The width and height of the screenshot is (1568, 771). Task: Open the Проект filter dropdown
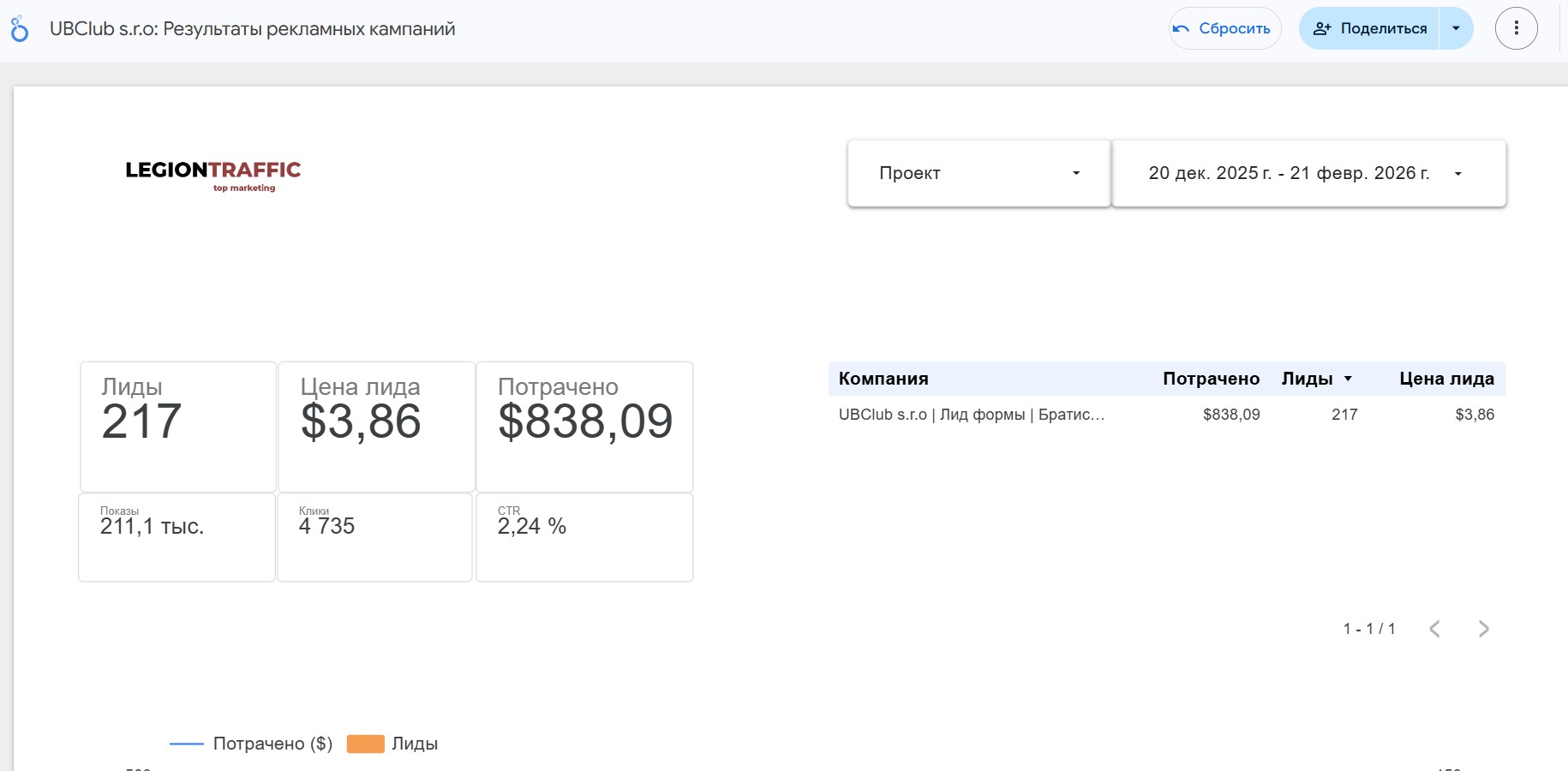[x=979, y=173]
